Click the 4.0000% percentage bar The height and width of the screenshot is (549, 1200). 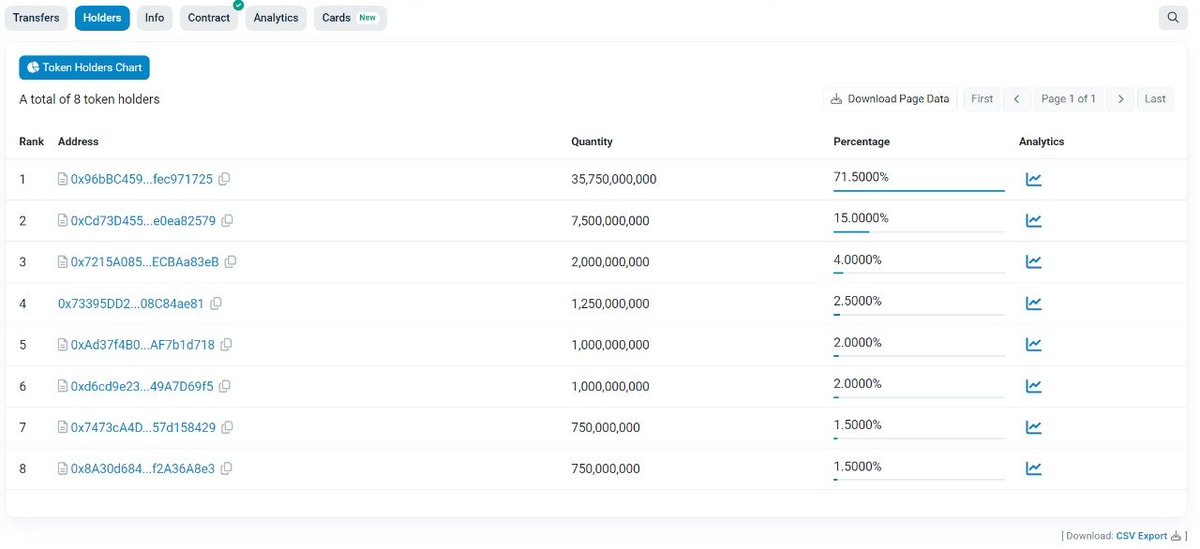pyautogui.click(x=919, y=272)
